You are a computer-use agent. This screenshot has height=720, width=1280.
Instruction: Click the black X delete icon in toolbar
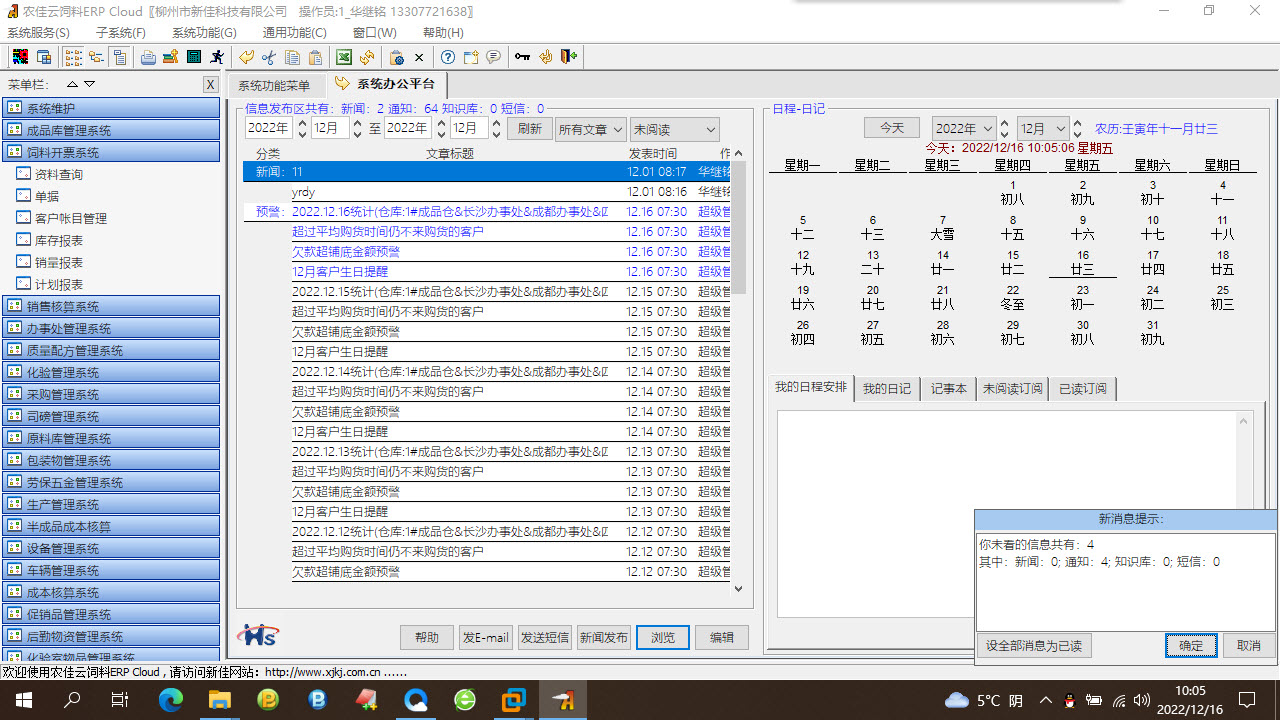click(x=419, y=57)
